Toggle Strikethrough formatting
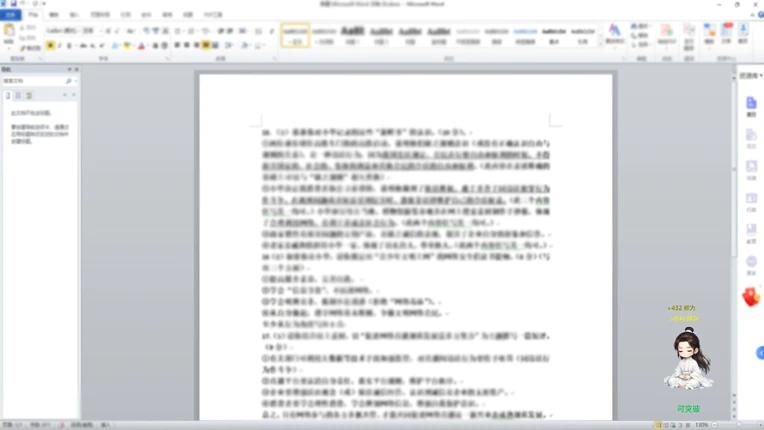This screenshot has height=430, width=764. click(x=83, y=45)
